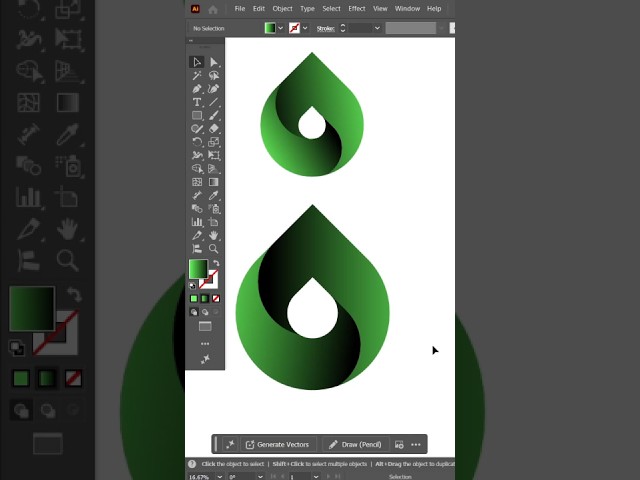Select the Rectangle tool

tap(197, 116)
